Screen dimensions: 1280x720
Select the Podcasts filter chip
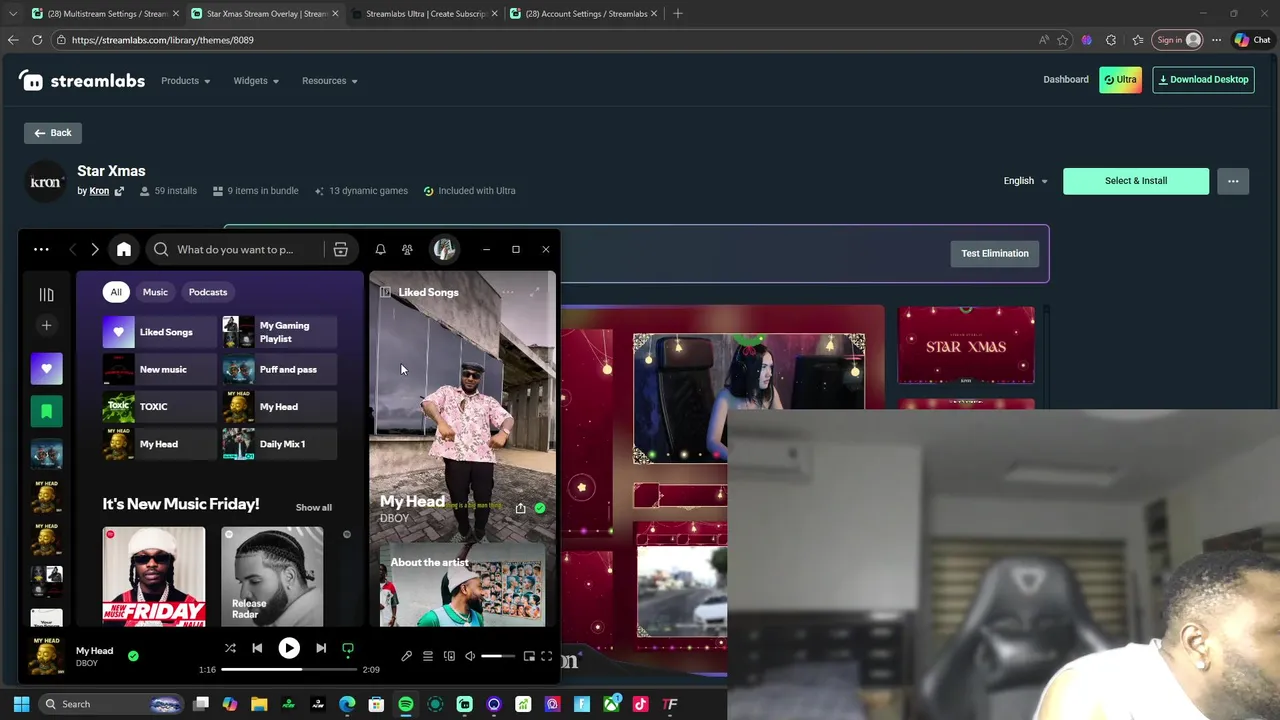click(208, 292)
